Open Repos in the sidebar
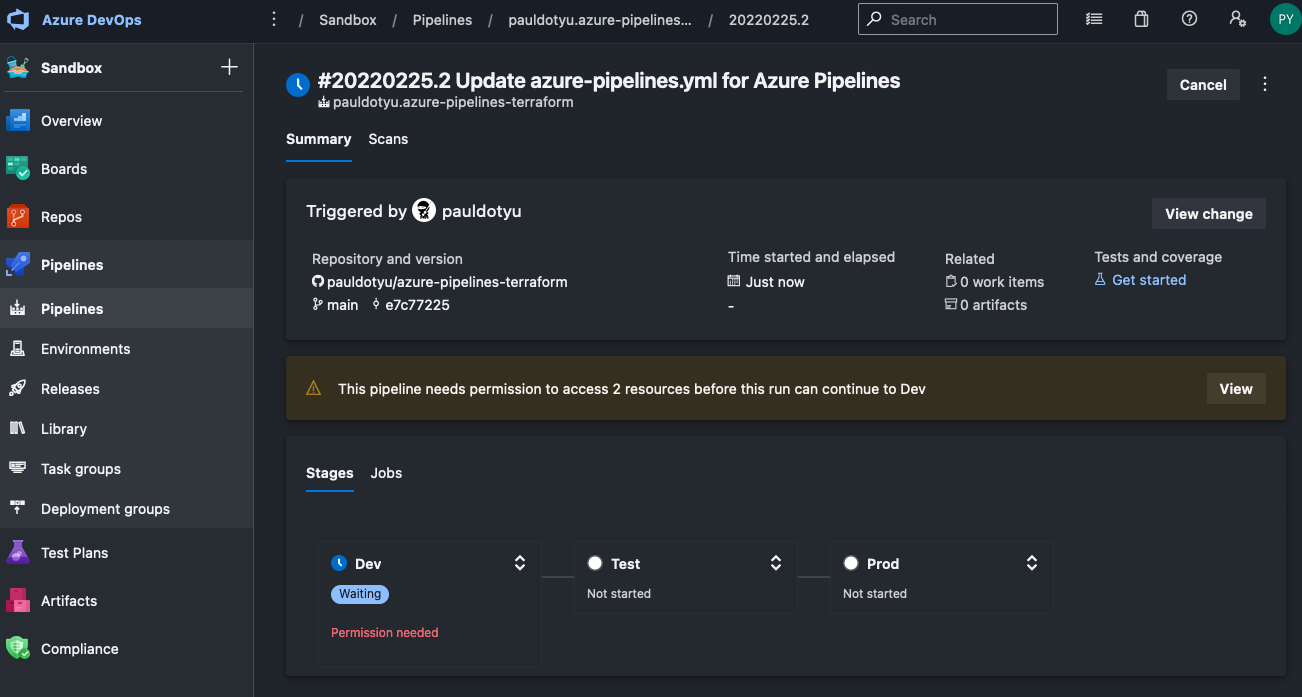This screenshot has width=1302, height=697. [61, 217]
